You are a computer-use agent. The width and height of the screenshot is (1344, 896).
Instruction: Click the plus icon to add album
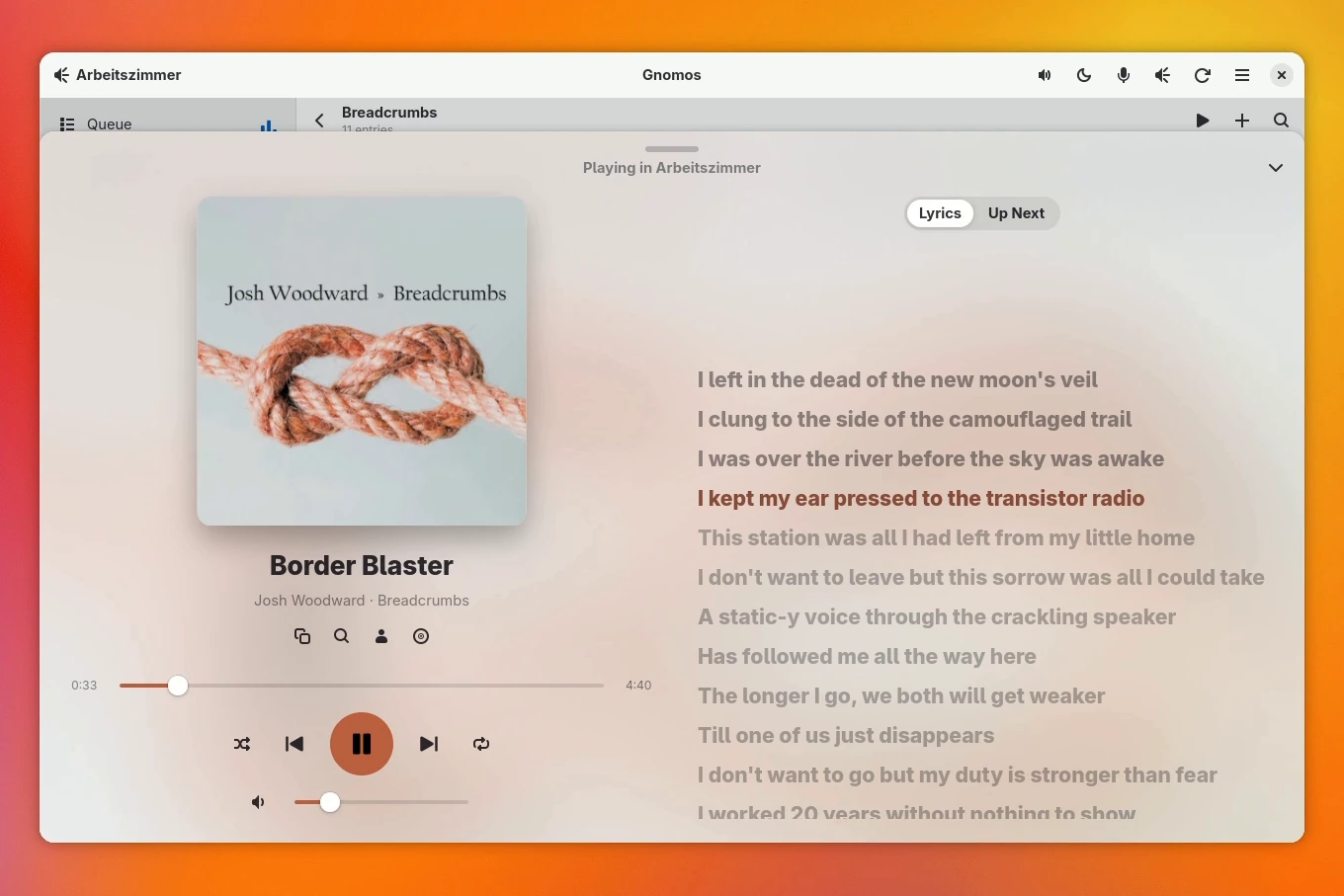point(1242,121)
